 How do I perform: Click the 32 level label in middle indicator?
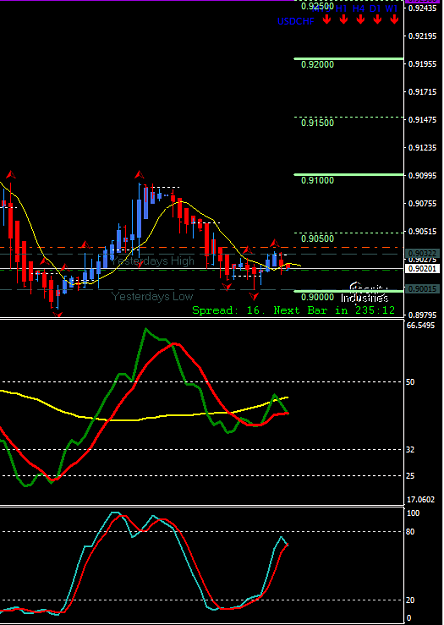(411, 450)
